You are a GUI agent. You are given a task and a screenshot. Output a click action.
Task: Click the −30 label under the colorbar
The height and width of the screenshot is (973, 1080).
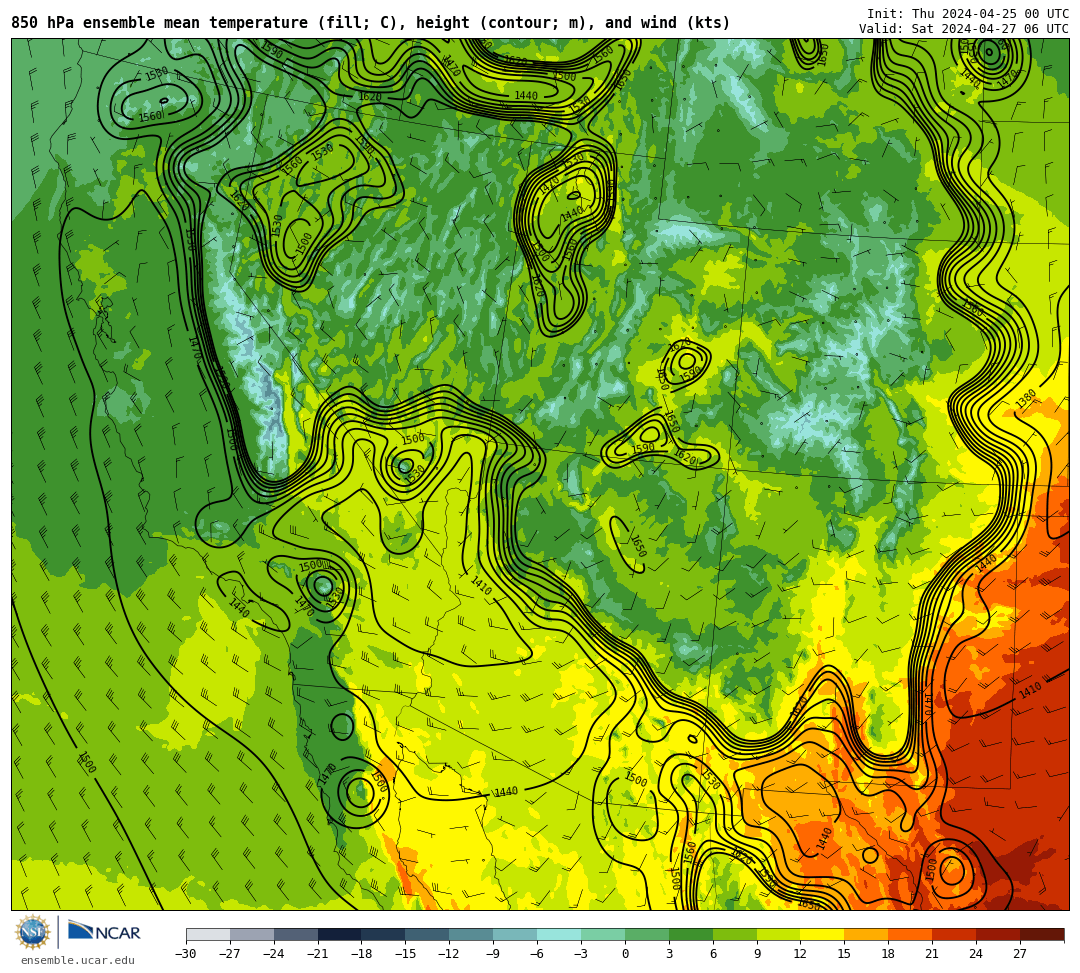tap(186, 954)
